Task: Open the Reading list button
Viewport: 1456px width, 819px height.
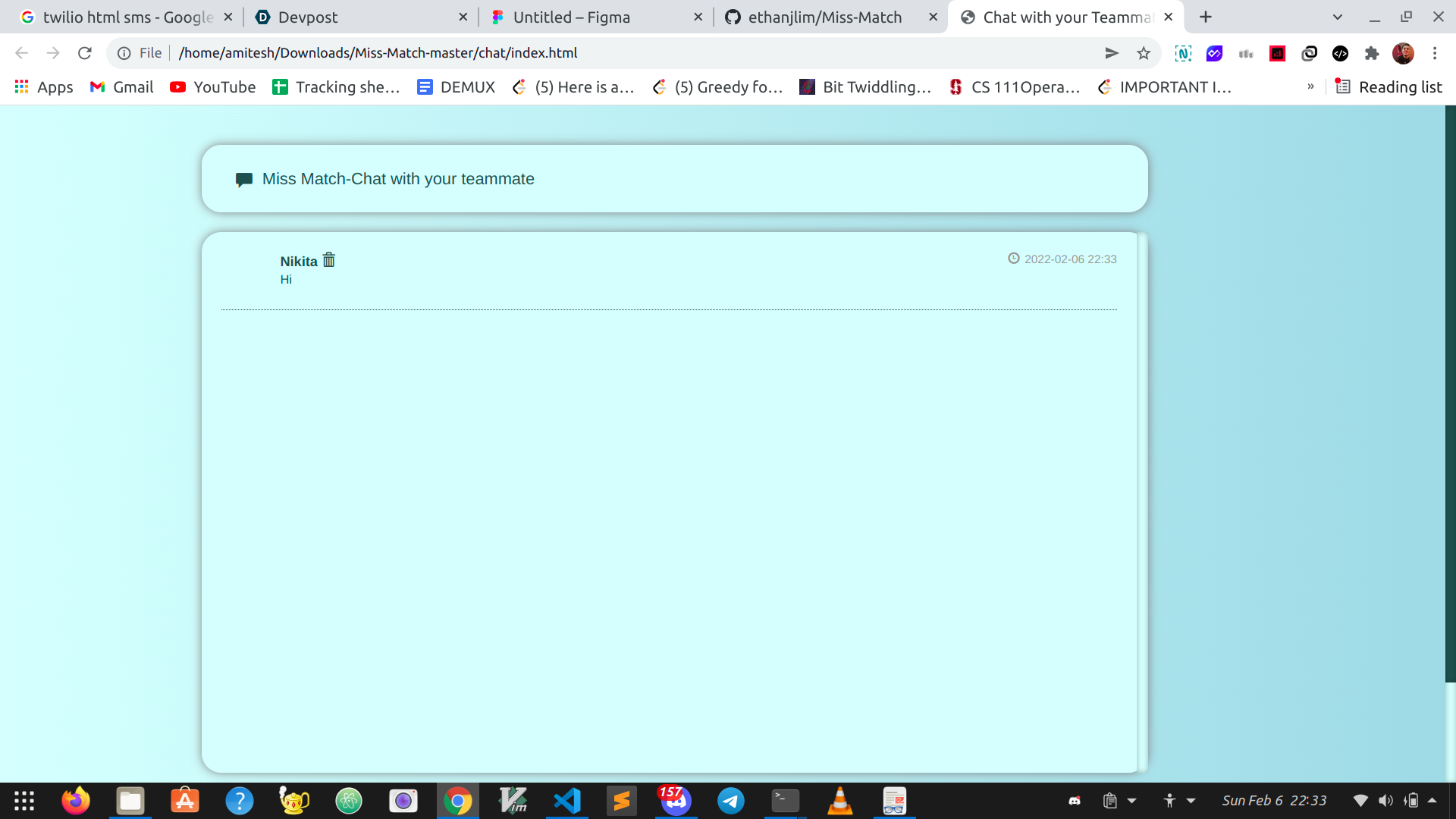Action: click(x=1389, y=87)
